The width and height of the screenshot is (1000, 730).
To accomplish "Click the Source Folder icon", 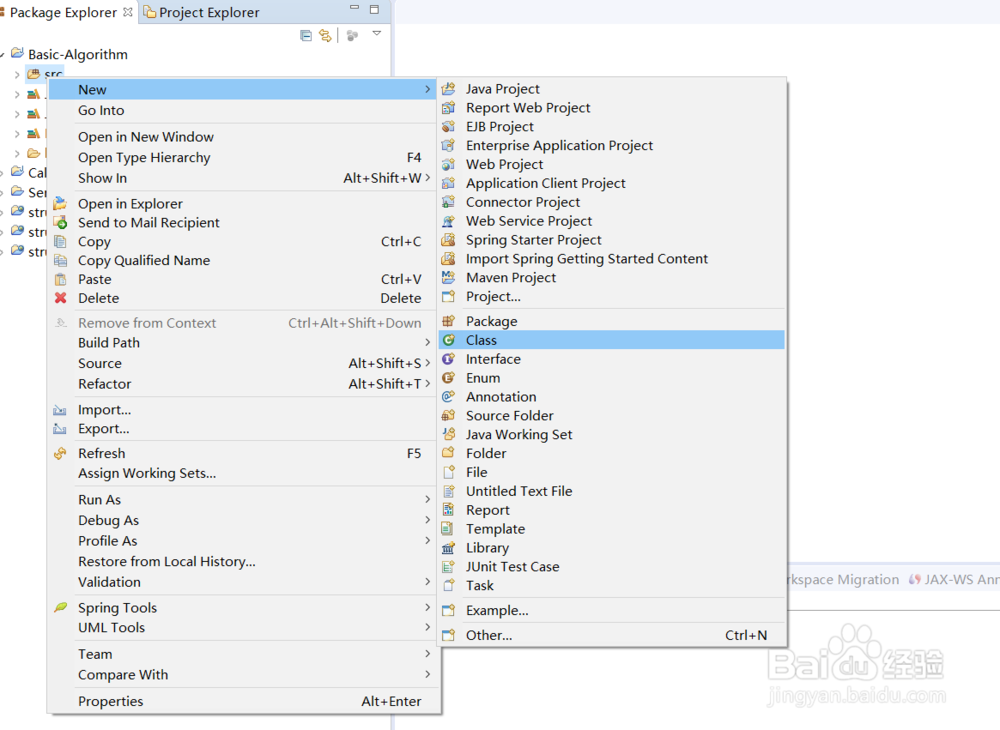I will (x=449, y=416).
